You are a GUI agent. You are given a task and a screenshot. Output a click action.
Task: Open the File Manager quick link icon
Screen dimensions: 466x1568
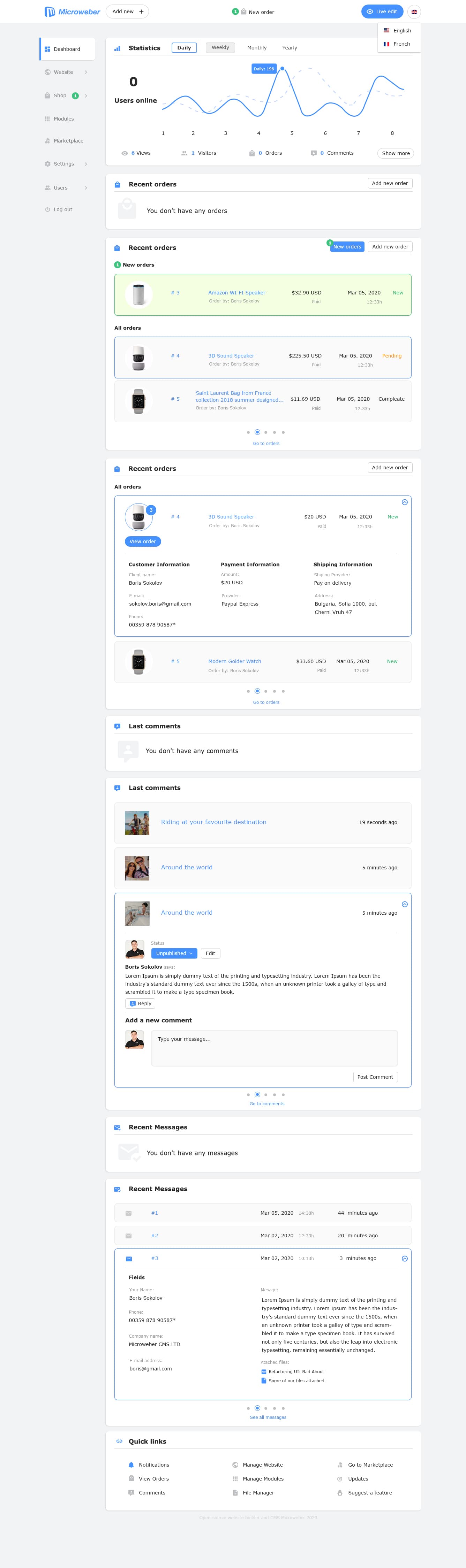tap(235, 1492)
